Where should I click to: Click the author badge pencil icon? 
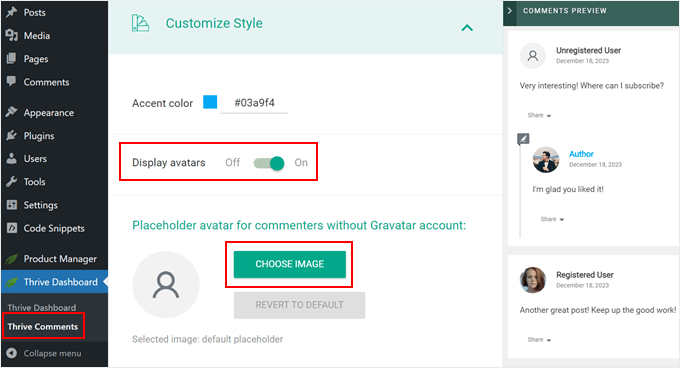click(523, 139)
